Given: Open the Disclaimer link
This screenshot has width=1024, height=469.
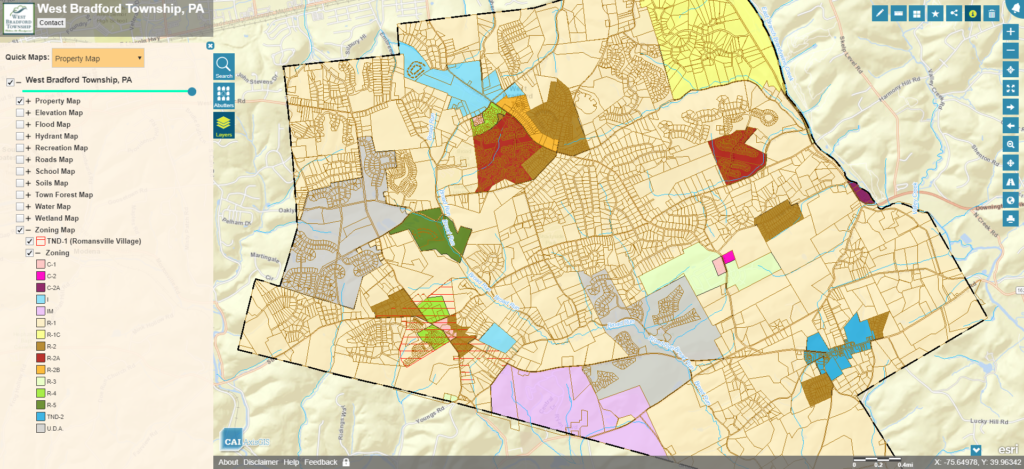Looking at the screenshot, I should coord(261,462).
